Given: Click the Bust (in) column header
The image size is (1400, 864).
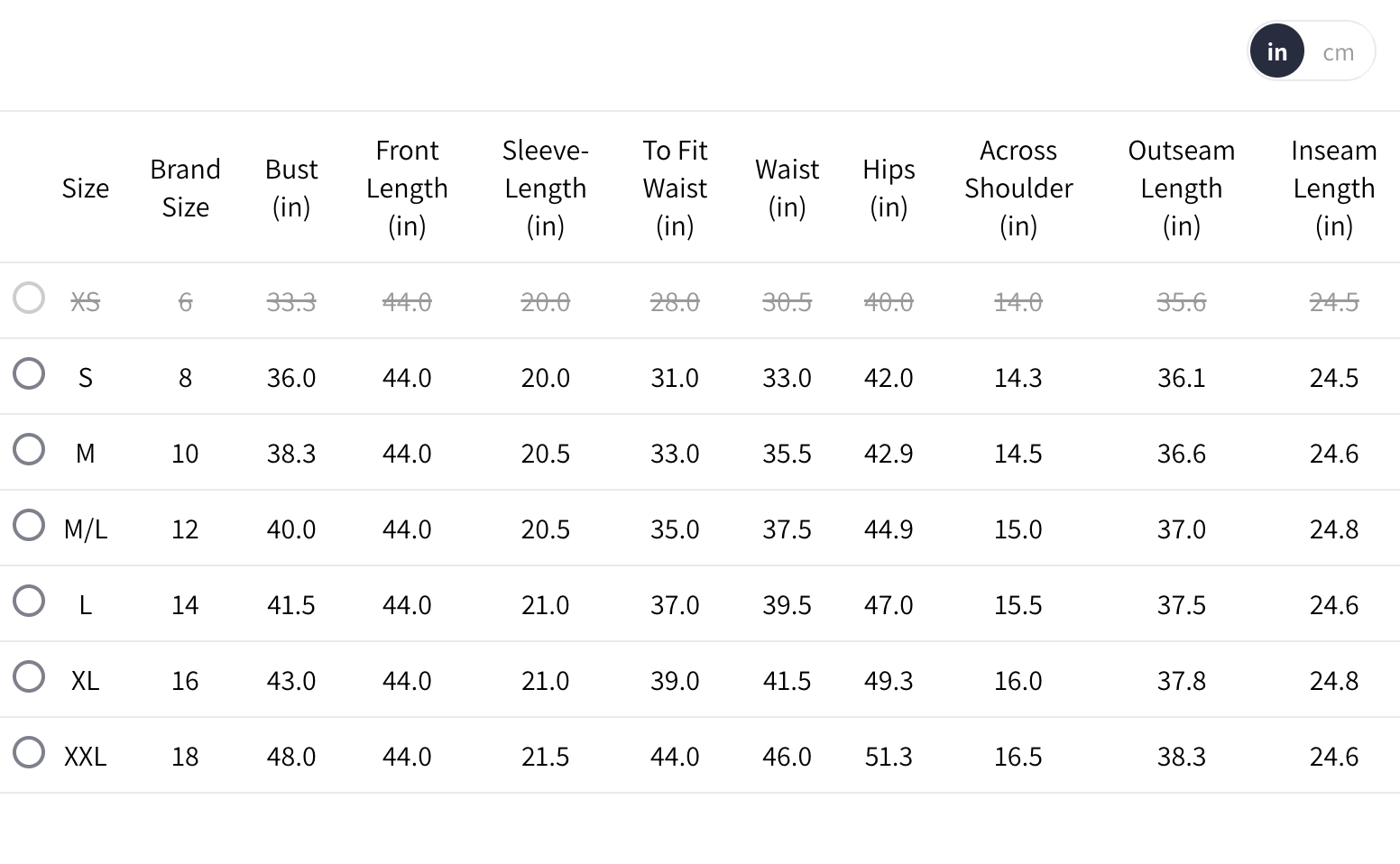Looking at the screenshot, I should point(291,188).
